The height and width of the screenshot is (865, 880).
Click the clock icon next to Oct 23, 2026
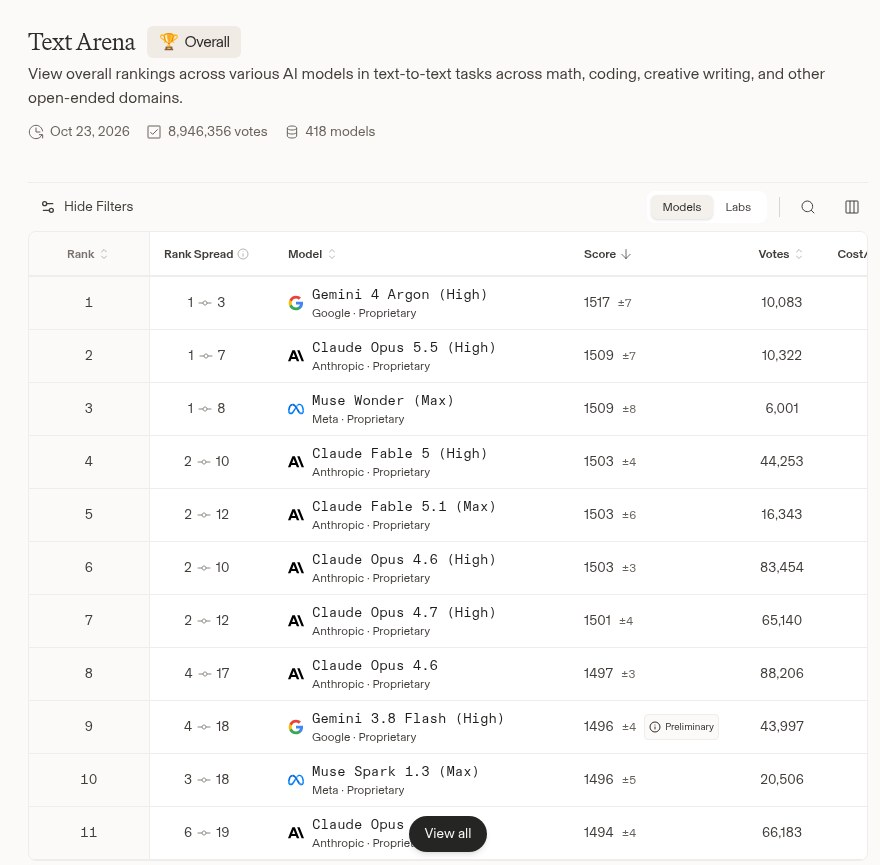click(x=36, y=132)
